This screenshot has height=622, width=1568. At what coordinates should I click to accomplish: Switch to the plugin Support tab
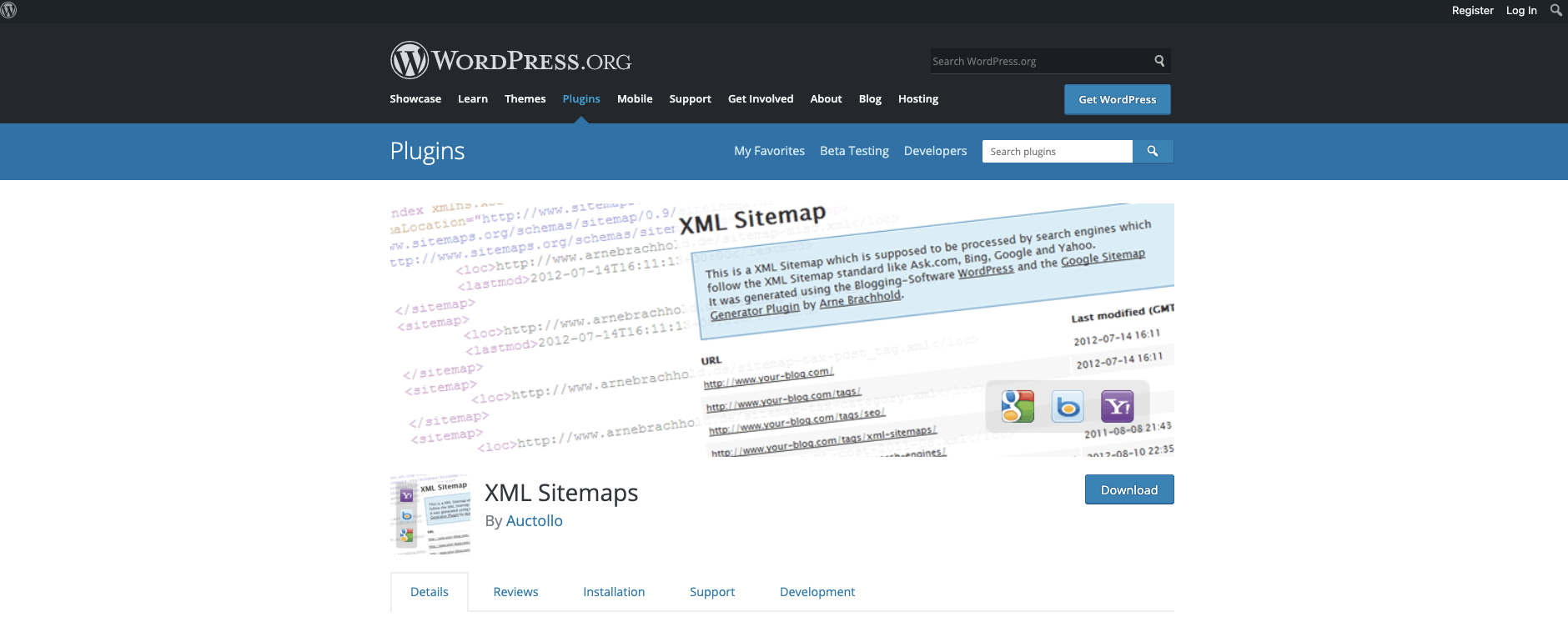click(712, 592)
